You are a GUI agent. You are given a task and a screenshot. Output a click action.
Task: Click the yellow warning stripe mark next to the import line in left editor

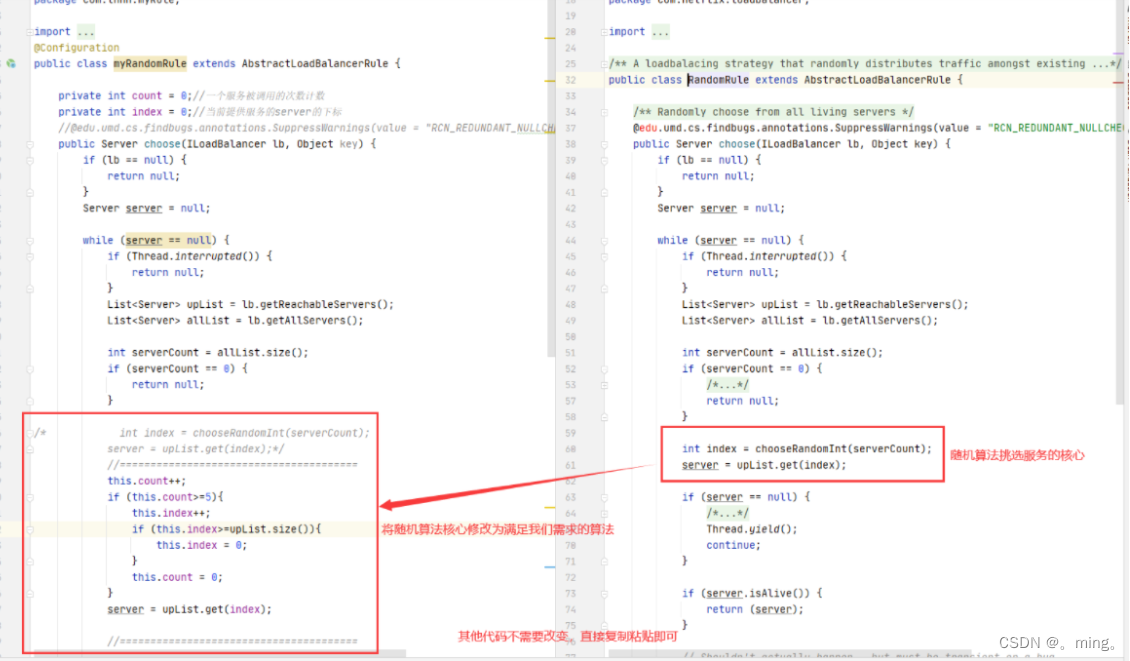(x=550, y=37)
